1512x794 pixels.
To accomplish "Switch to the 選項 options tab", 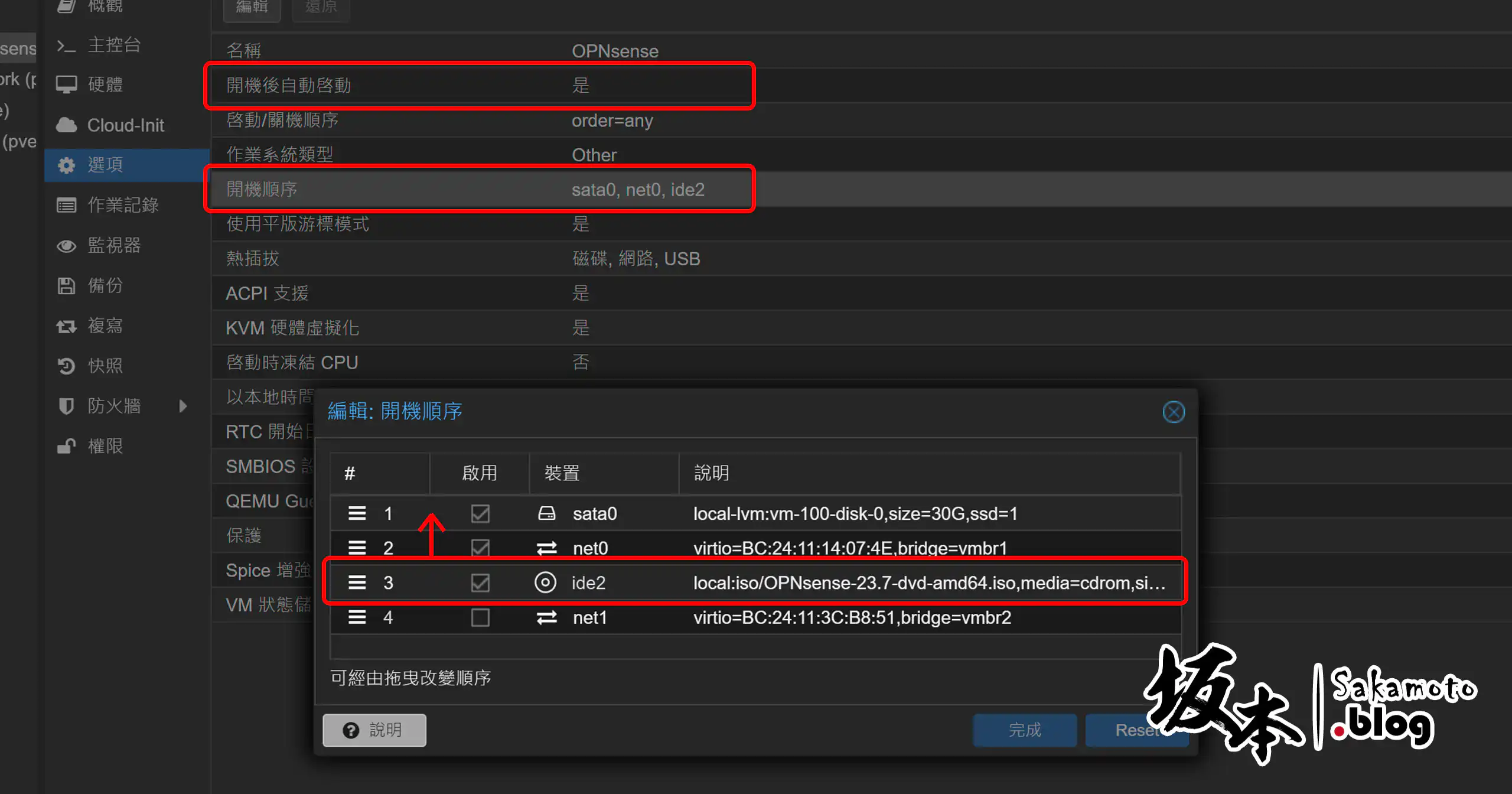I will click(x=106, y=165).
